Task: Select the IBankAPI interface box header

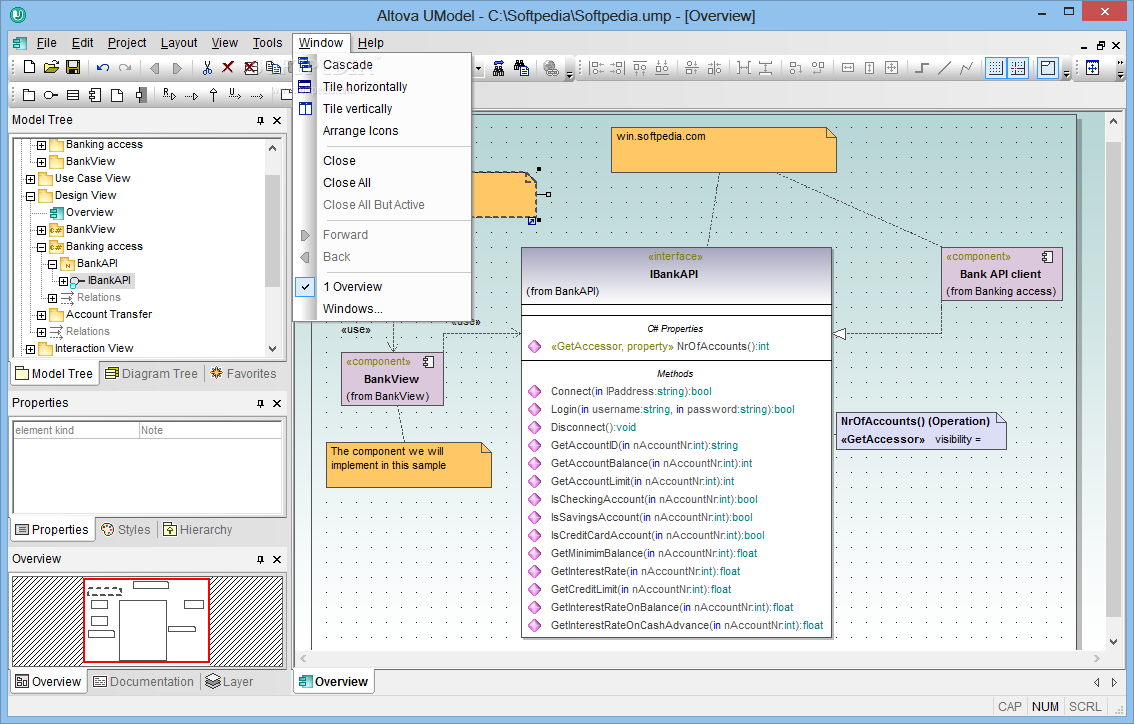Action: (x=676, y=275)
